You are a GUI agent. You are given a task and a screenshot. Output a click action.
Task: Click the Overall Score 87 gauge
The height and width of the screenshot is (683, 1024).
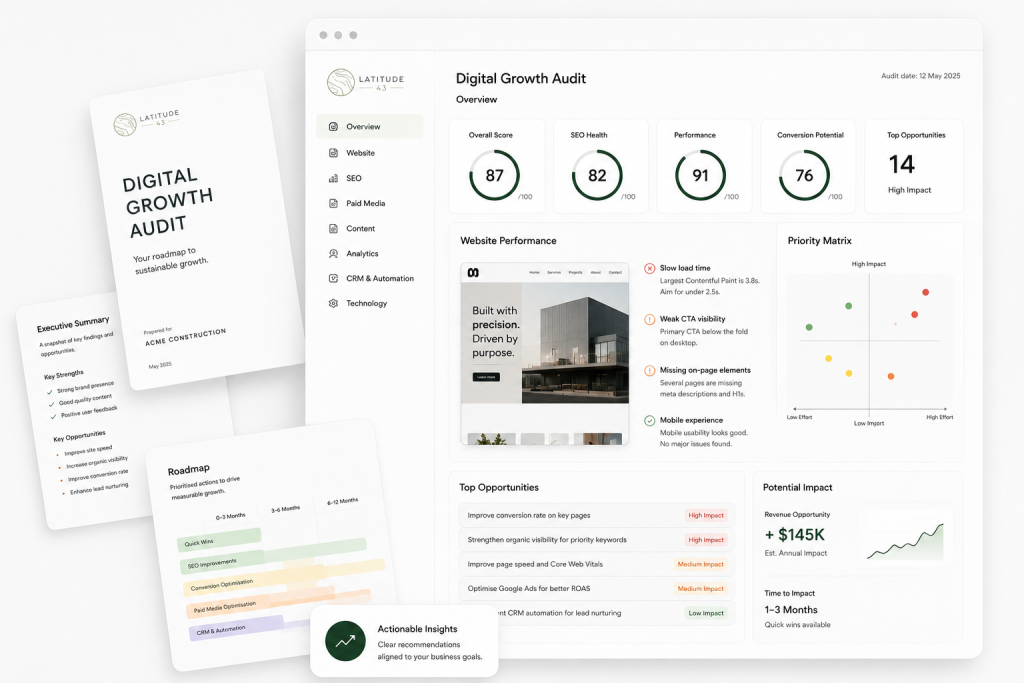(494, 176)
